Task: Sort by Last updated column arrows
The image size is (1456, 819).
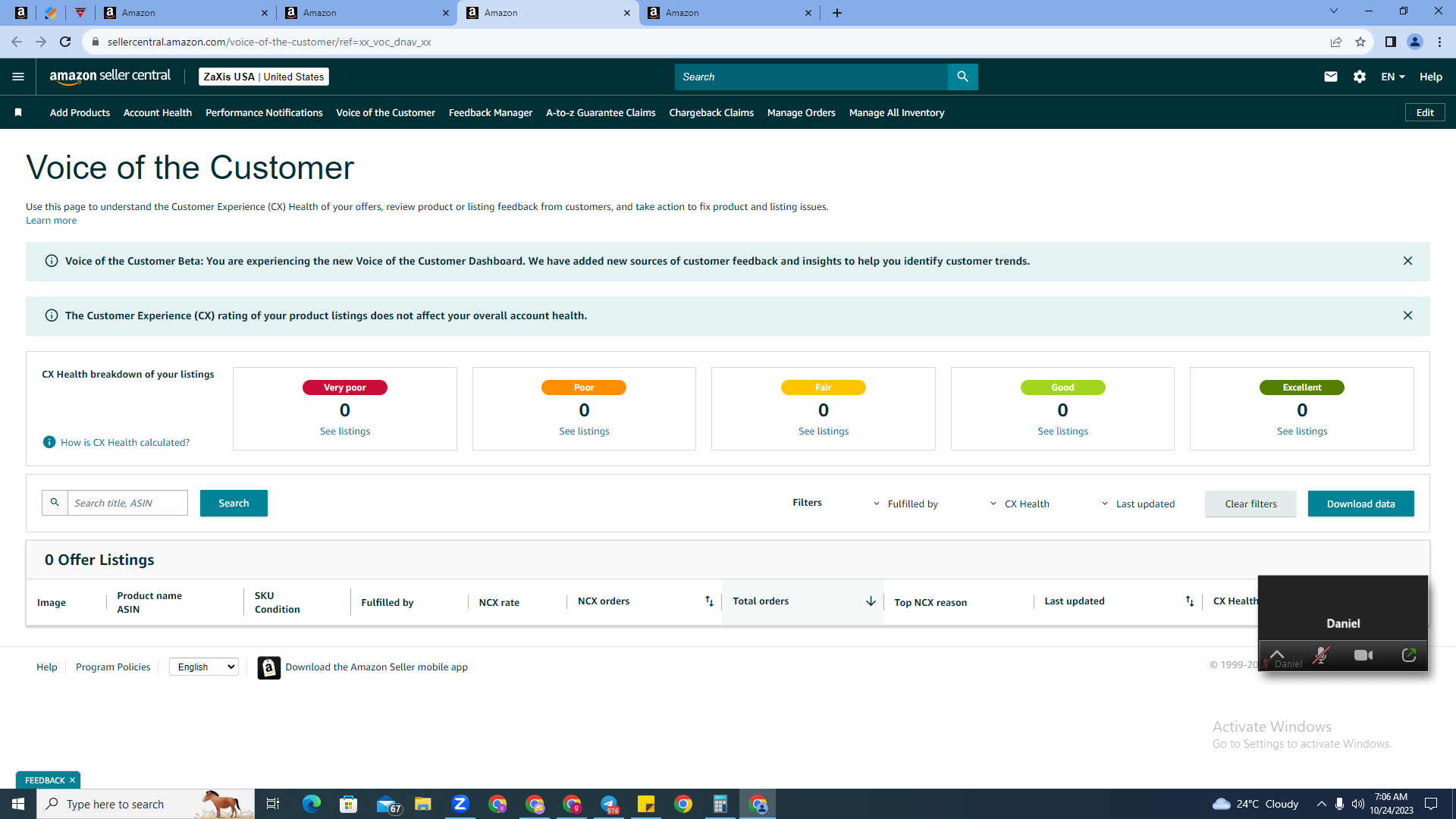Action: pos(1189,601)
